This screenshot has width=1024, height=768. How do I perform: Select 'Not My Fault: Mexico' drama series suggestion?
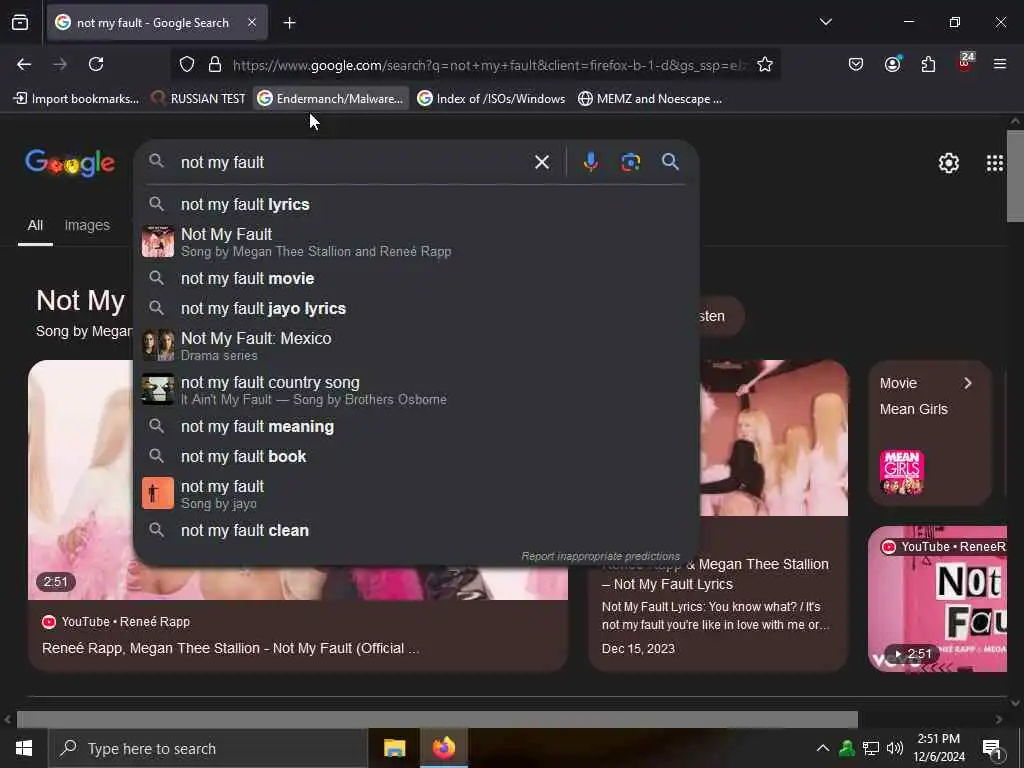pyautogui.click(x=416, y=346)
